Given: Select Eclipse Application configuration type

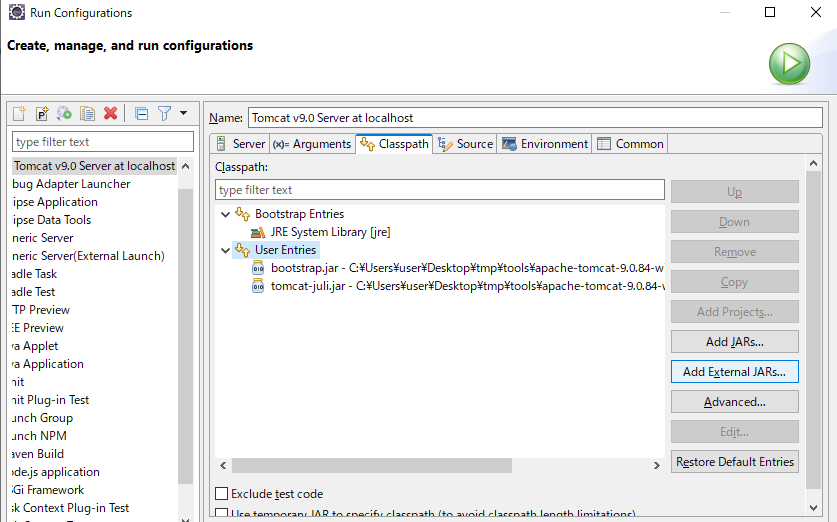Looking at the screenshot, I should 55,202.
